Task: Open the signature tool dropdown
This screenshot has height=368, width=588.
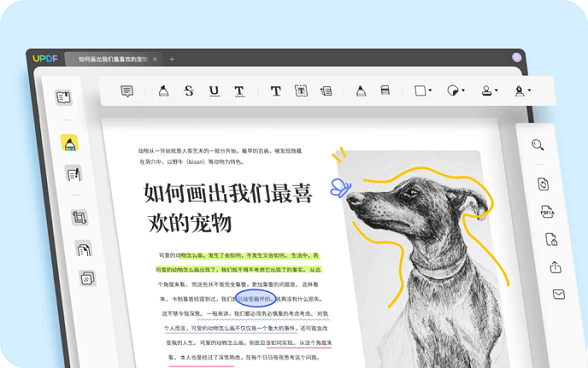Action: click(x=529, y=90)
